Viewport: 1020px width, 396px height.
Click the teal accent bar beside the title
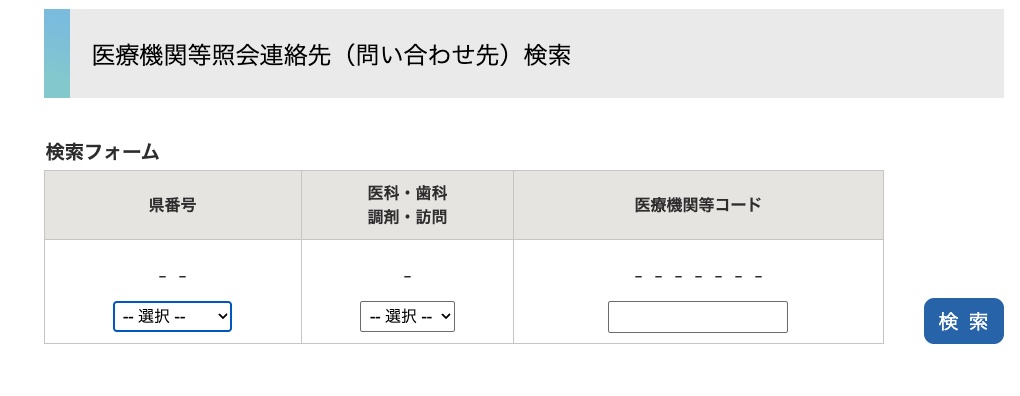(57, 53)
